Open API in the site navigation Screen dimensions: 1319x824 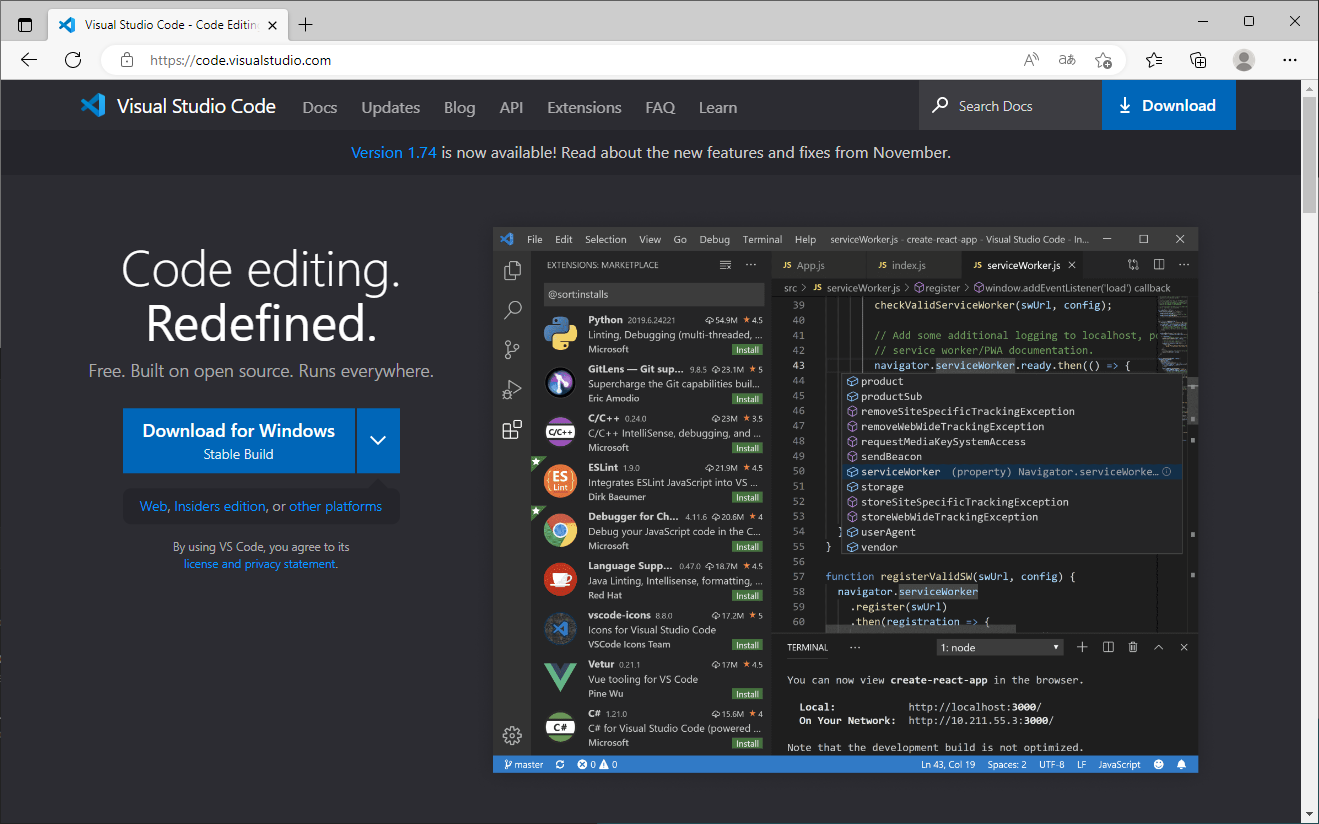(x=511, y=107)
